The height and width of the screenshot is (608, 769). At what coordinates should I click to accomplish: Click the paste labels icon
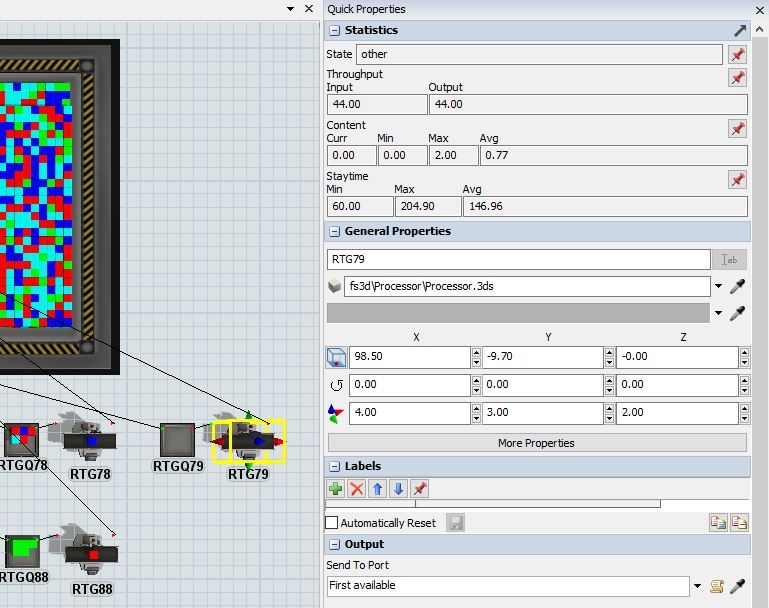tap(739, 523)
